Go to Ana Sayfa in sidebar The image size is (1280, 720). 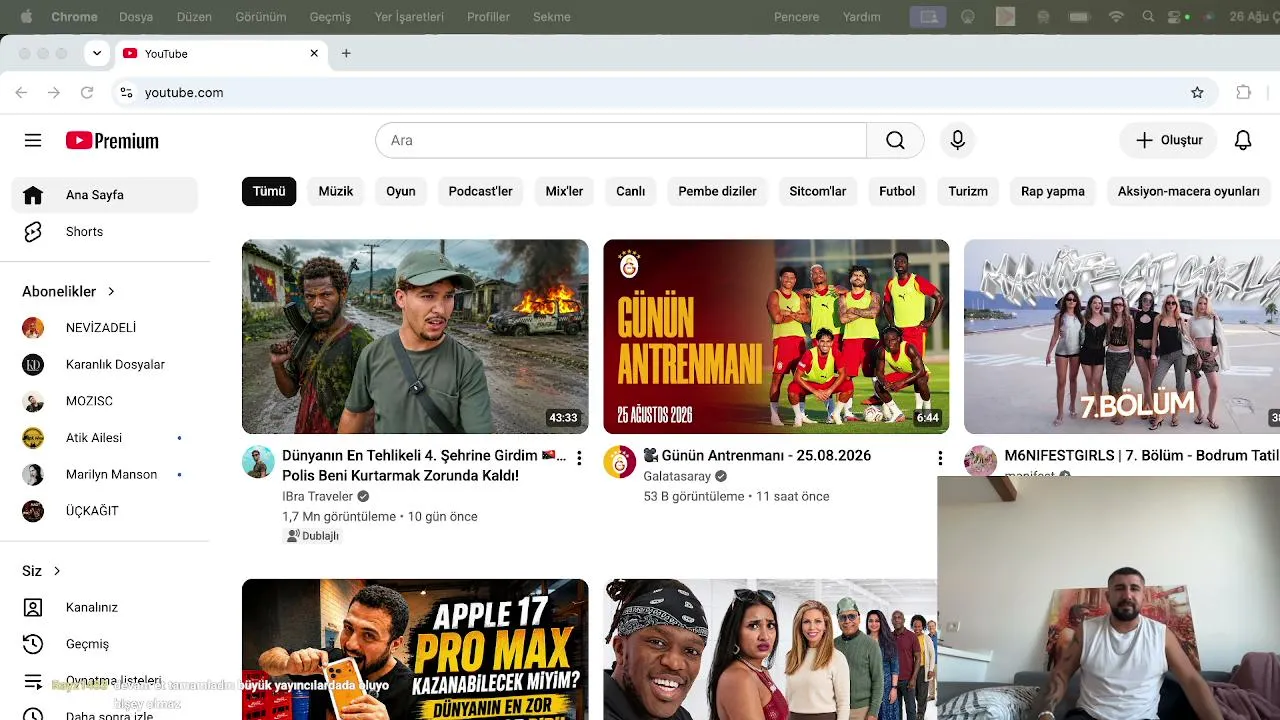(105, 195)
